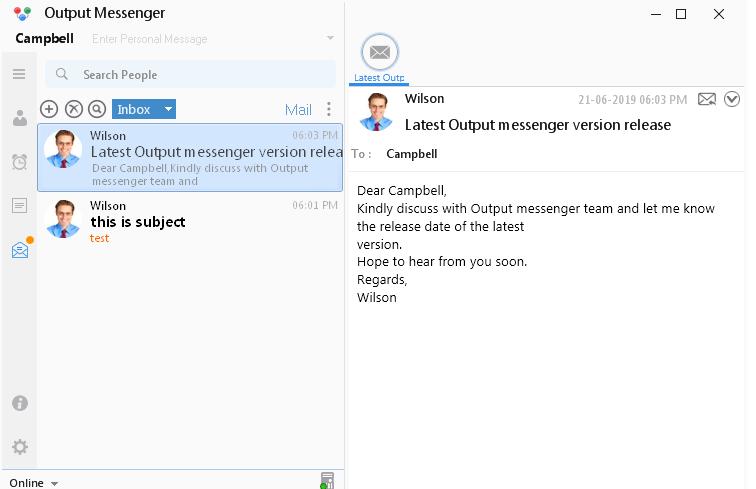Open the Online status dropdown

[x=34, y=482]
